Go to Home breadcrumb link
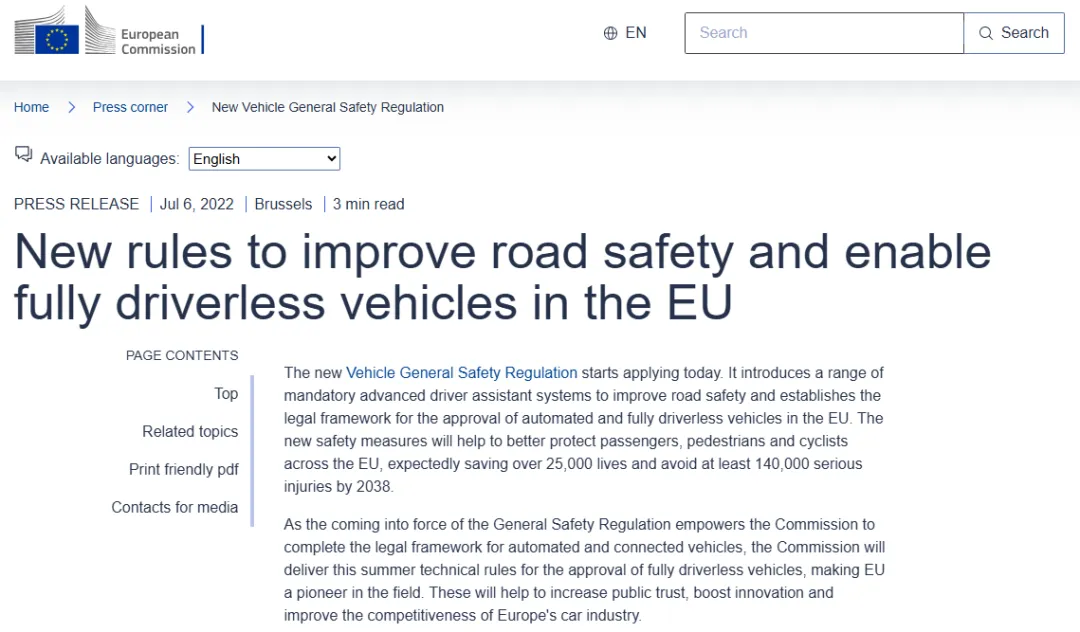The height and width of the screenshot is (632, 1080). [x=31, y=107]
